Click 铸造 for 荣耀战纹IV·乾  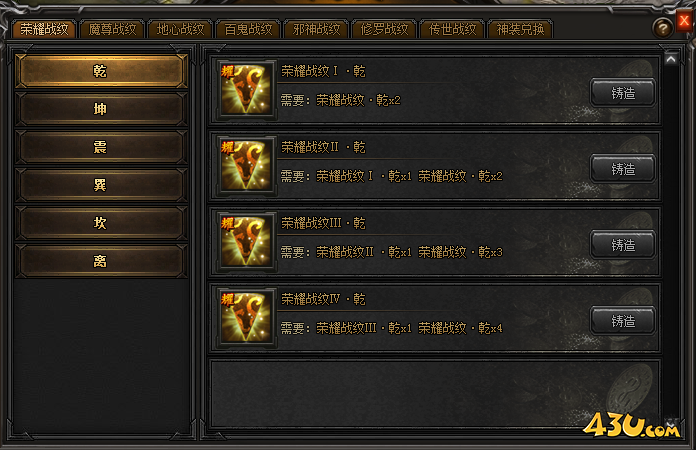[623, 320]
